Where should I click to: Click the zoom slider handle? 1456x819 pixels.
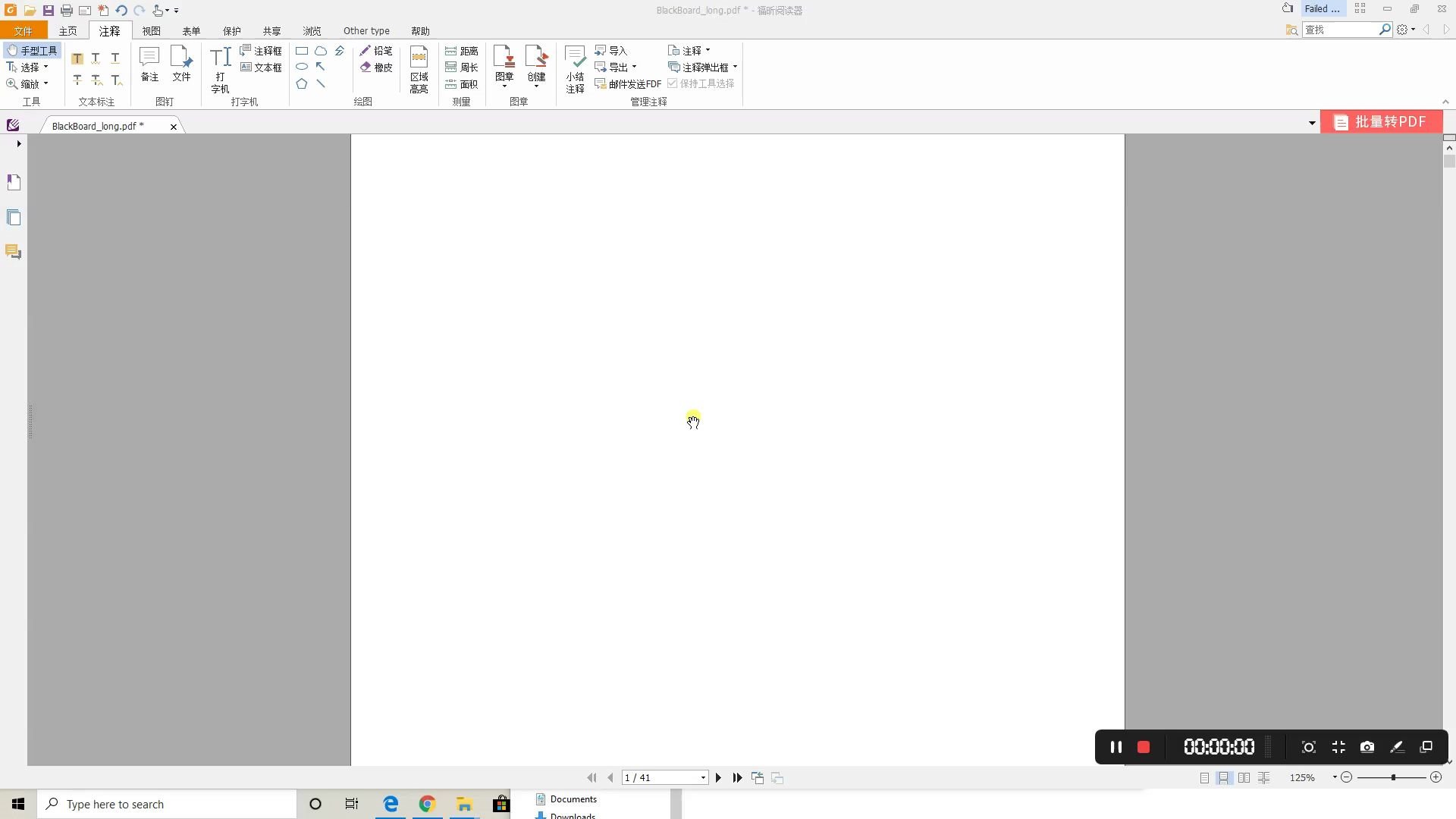[1393, 777]
